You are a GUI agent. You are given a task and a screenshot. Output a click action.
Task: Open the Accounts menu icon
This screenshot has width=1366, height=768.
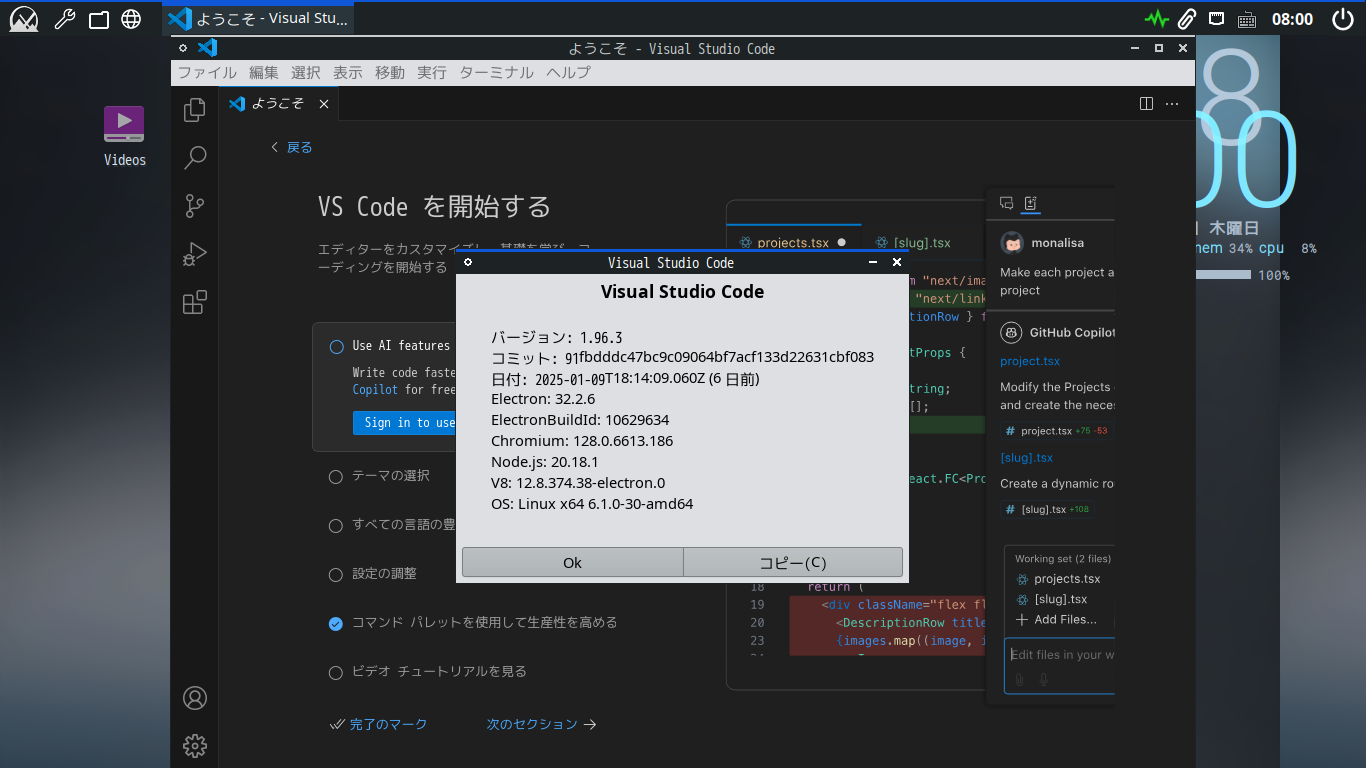click(x=195, y=698)
